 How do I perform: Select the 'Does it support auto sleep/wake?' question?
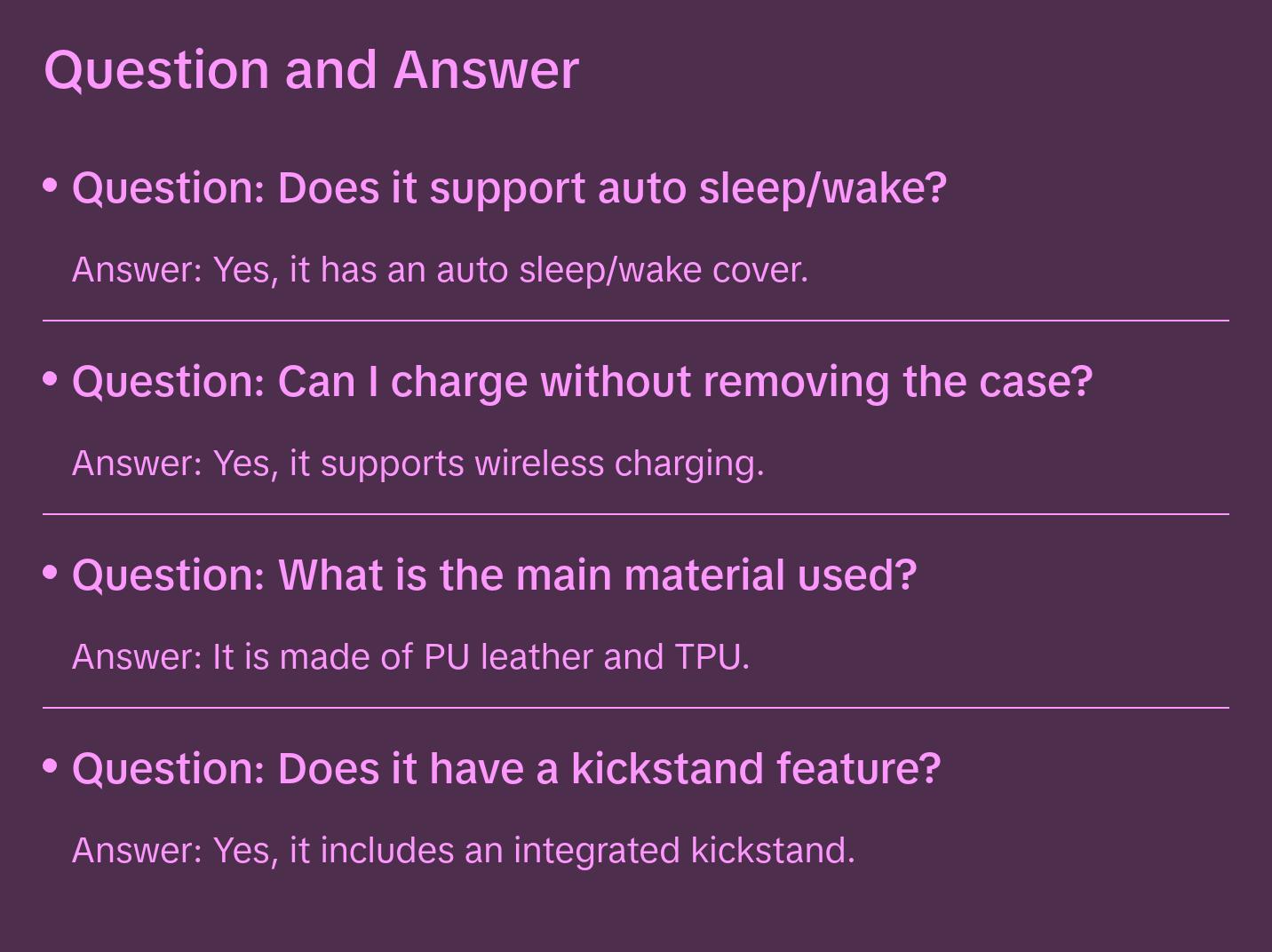(509, 188)
